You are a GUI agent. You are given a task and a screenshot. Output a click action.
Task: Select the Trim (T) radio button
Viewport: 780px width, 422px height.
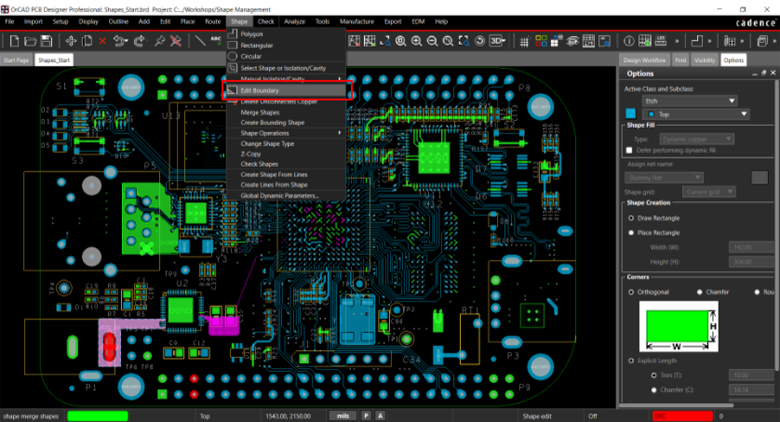654,375
